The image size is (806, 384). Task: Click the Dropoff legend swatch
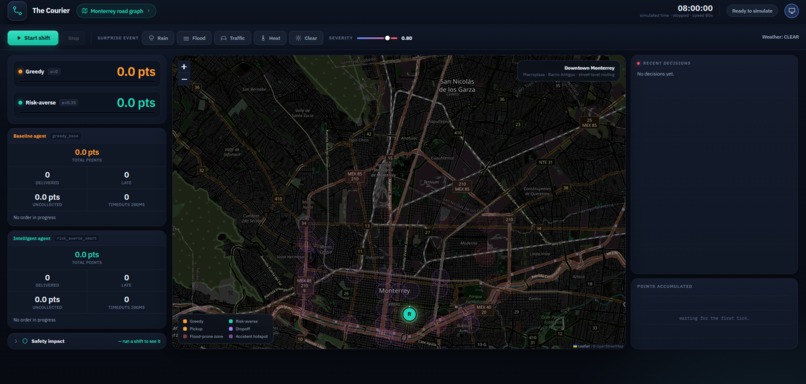231,328
